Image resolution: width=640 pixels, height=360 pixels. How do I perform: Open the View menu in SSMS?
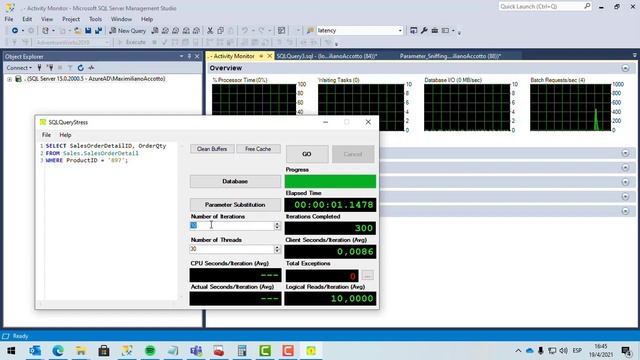tap(47, 19)
